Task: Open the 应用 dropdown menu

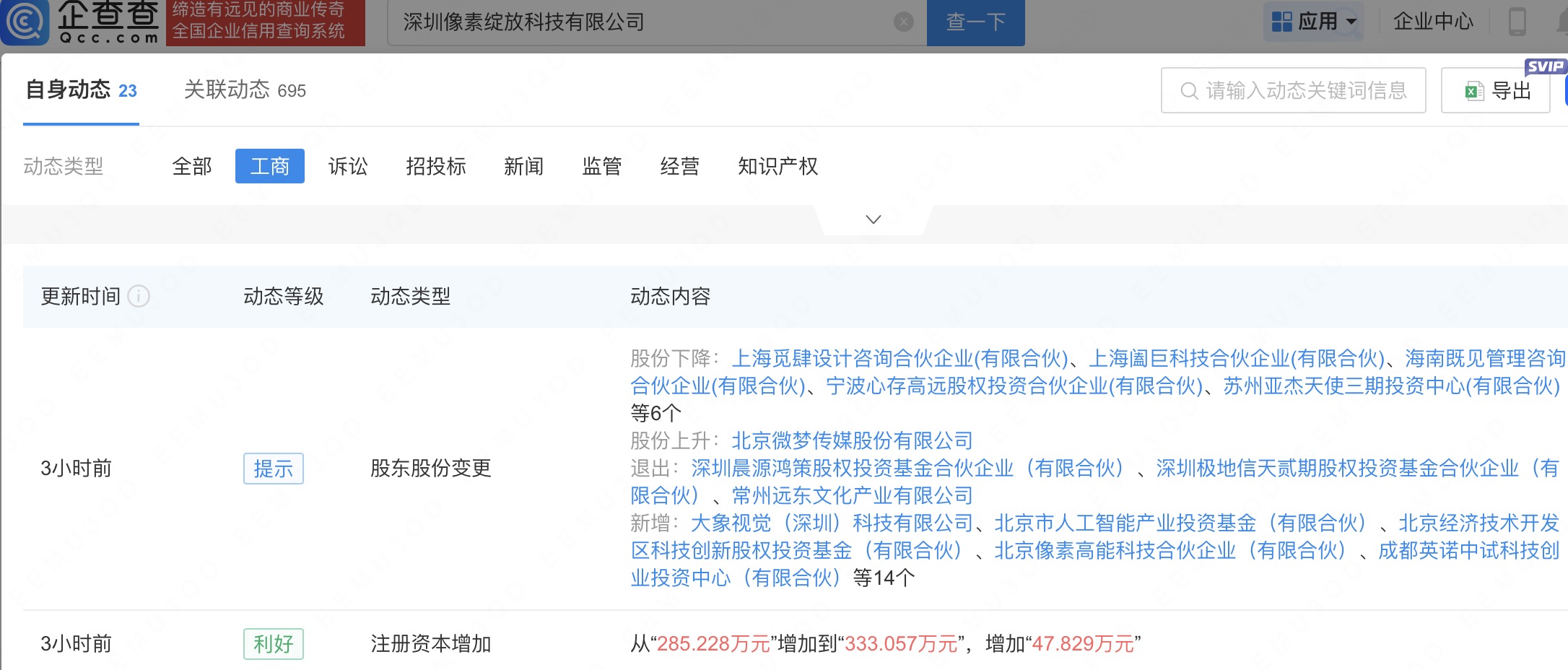Action: pyautogui.click(x=1315, y=22)
